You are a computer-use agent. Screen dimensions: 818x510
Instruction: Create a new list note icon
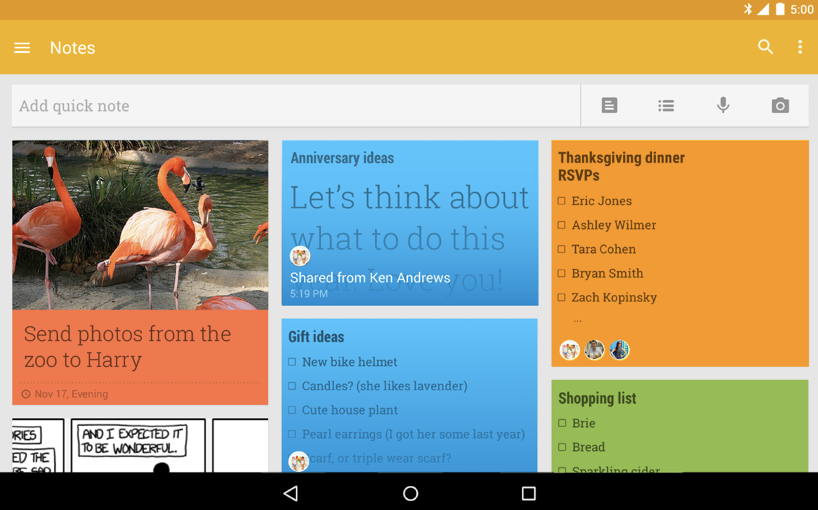coord(666,106)
